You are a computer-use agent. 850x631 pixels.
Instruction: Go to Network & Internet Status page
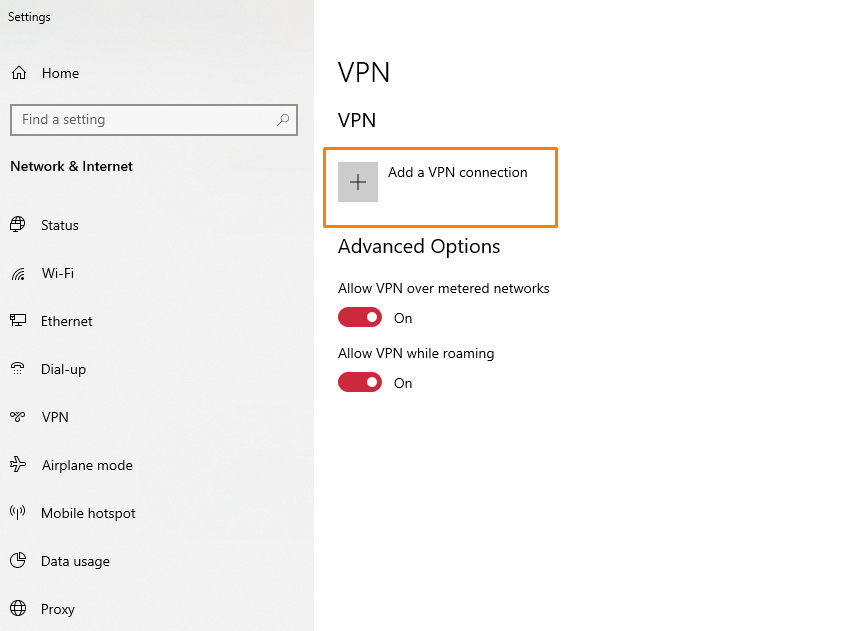tap(59, 225)
